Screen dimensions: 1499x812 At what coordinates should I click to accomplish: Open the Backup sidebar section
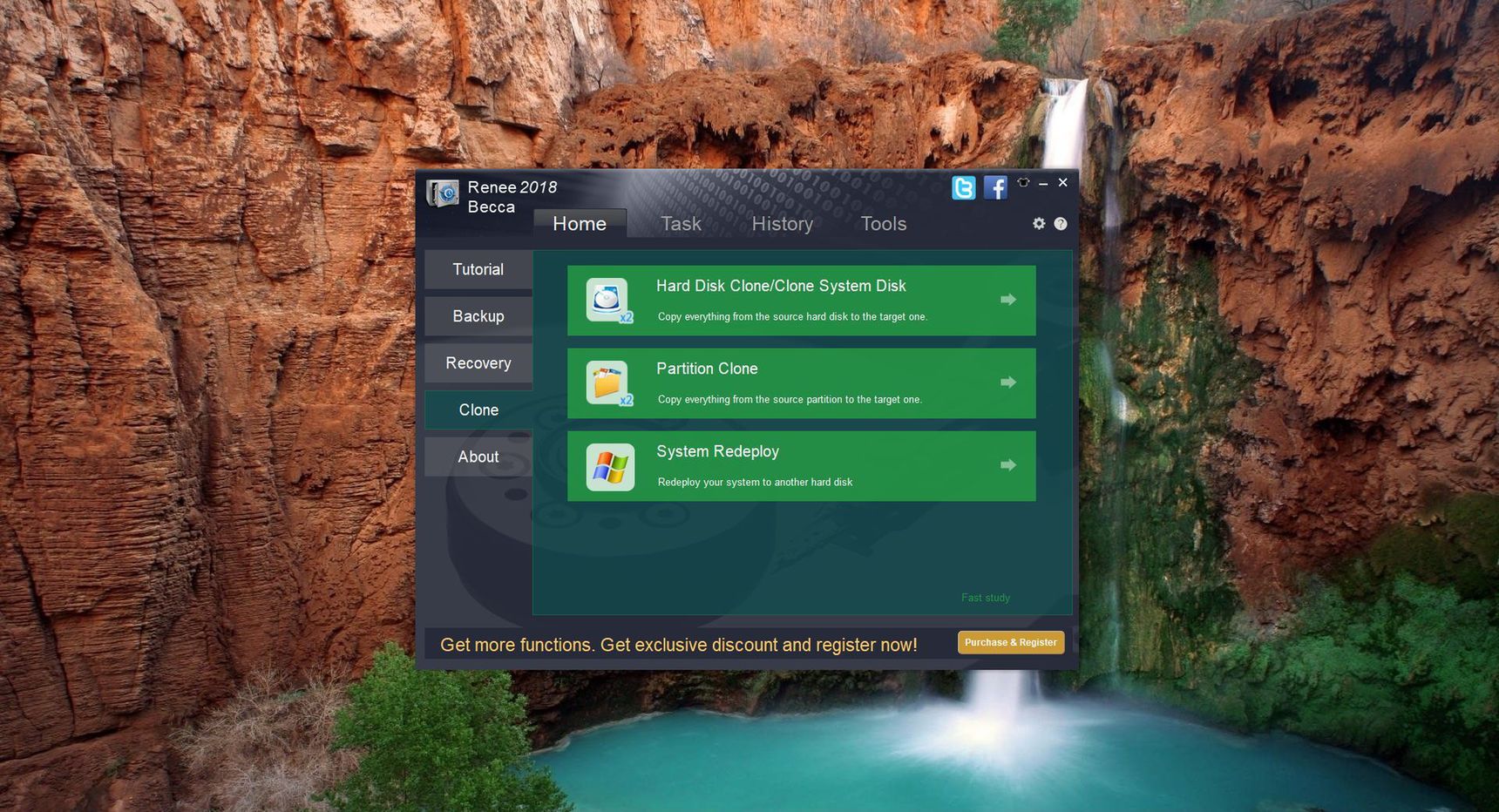tap(478, 316)
